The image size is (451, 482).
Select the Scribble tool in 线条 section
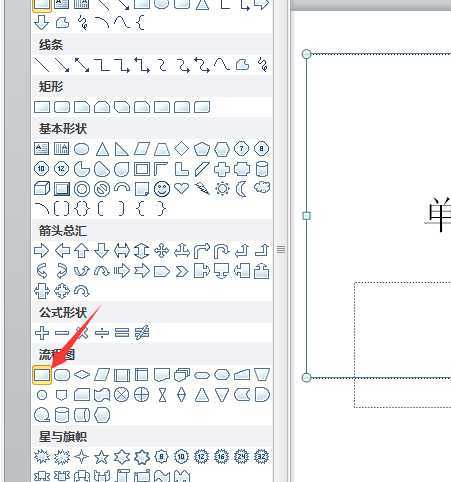(x=262, y=65)
